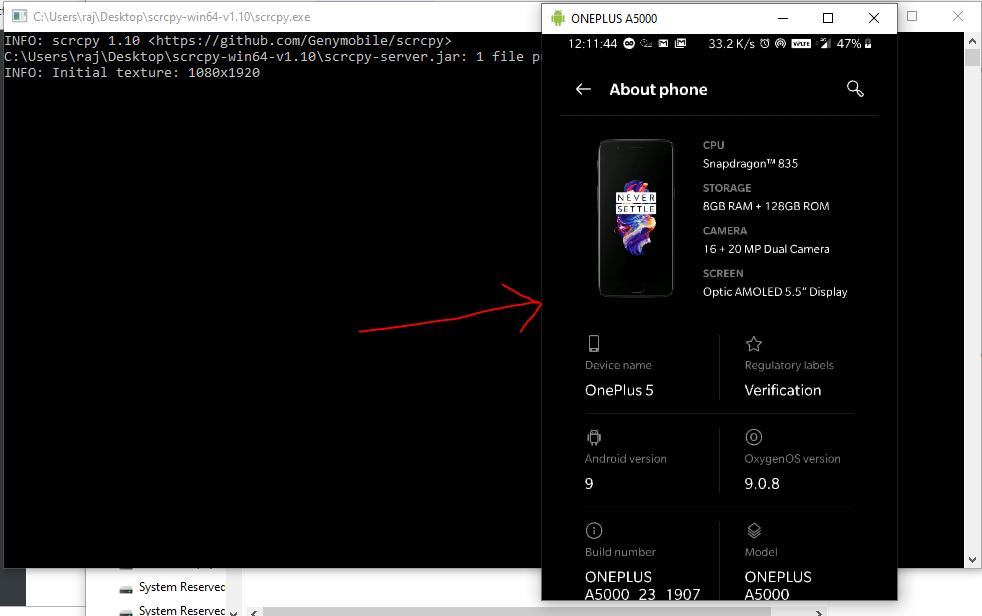Click first System Reserved drive icon
This screenshot has width=982, height=616.
[126, 588]
